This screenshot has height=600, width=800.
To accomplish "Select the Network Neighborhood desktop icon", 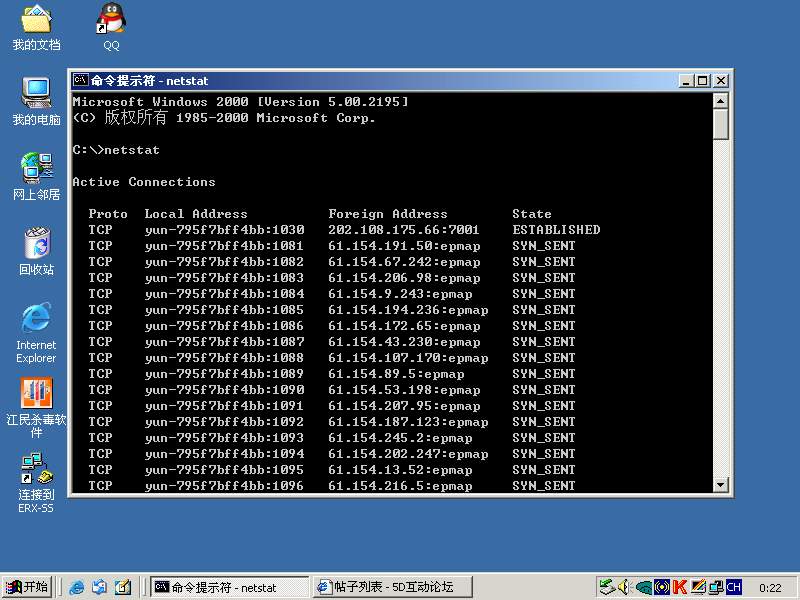I will tap(36, 176).
